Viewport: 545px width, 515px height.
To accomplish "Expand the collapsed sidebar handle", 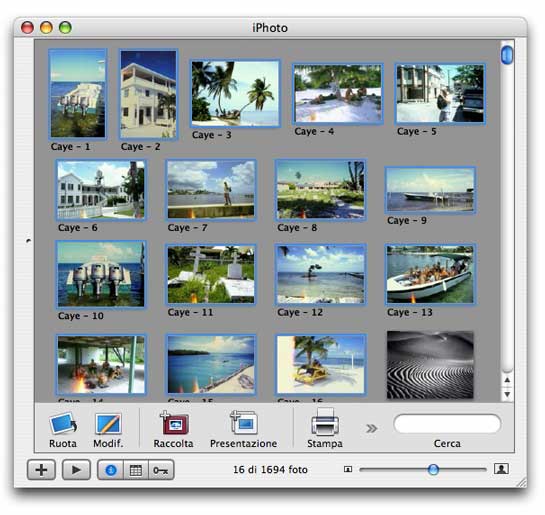I will (x=28, y=240).
